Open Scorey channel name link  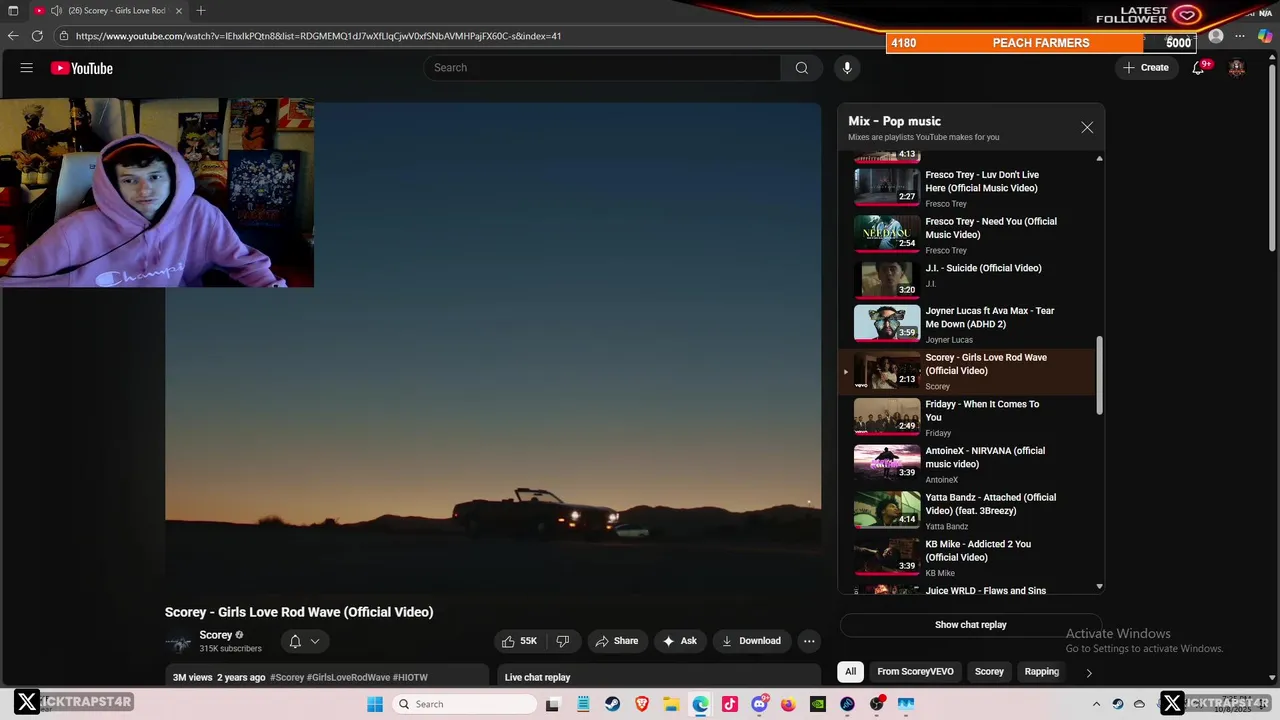215,635
